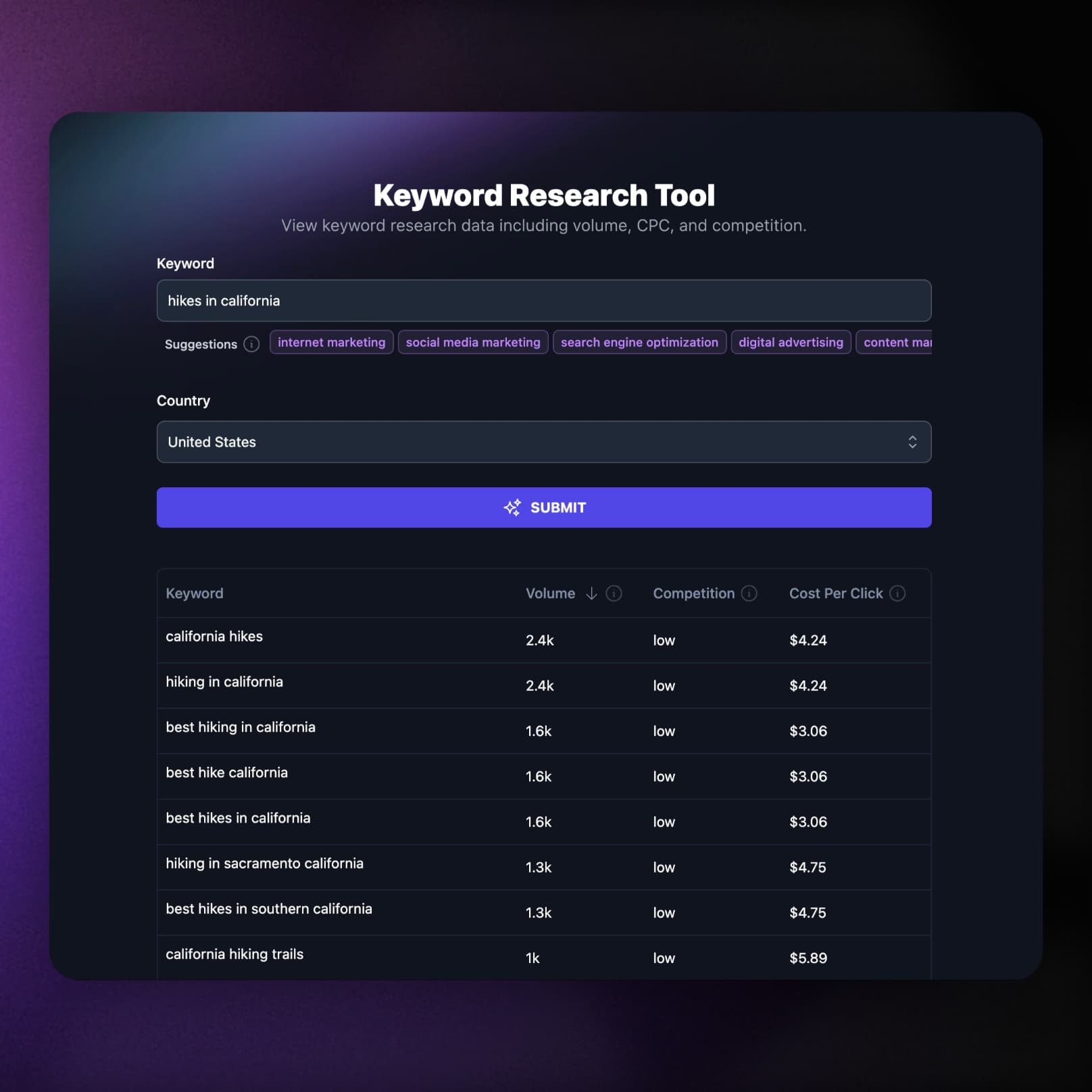Click the Volume column info icon
This screenshot has width=1092, height=1092.
point(614,593)
